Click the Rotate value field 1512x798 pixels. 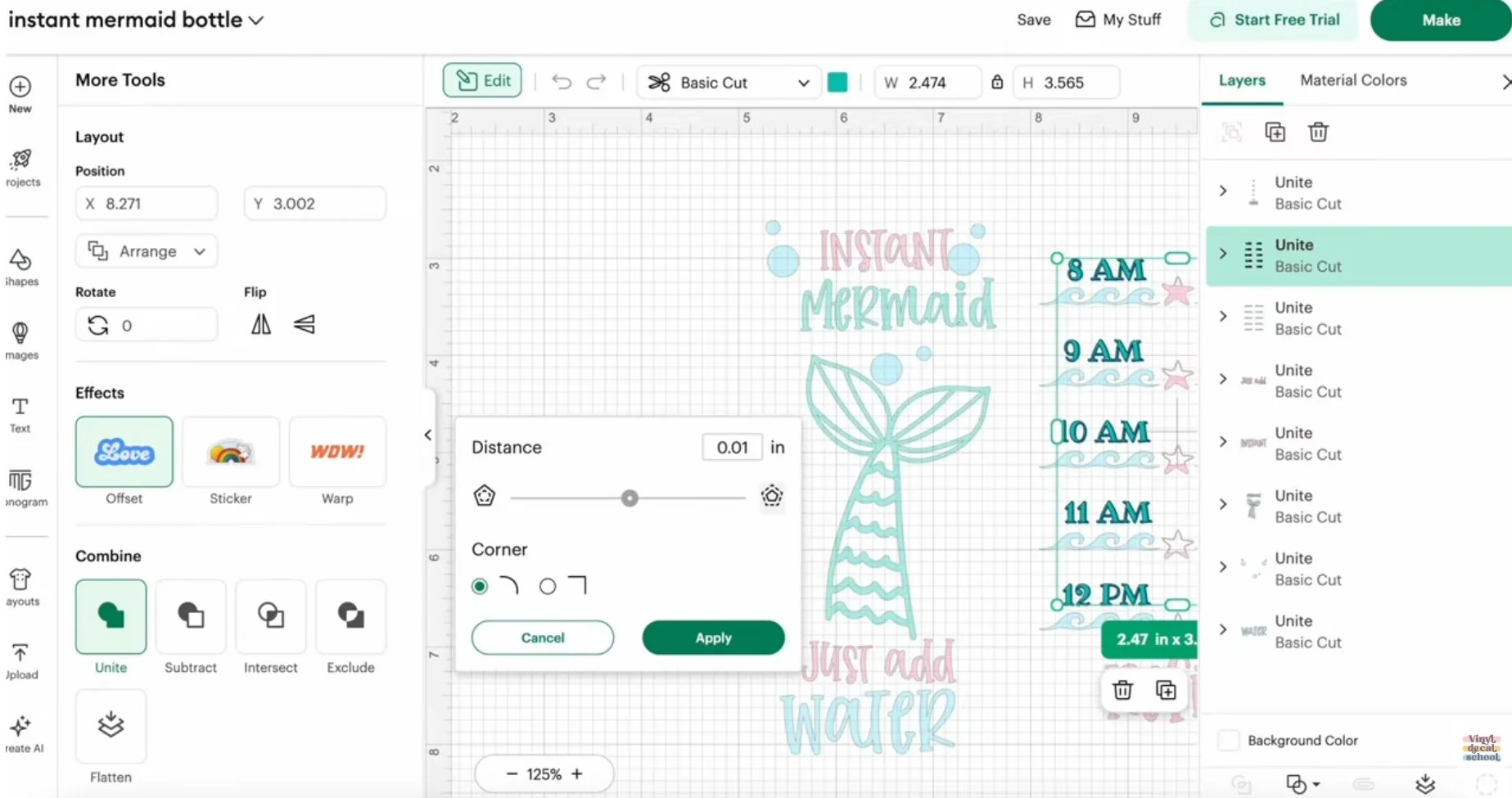click(x=147, y=325)
